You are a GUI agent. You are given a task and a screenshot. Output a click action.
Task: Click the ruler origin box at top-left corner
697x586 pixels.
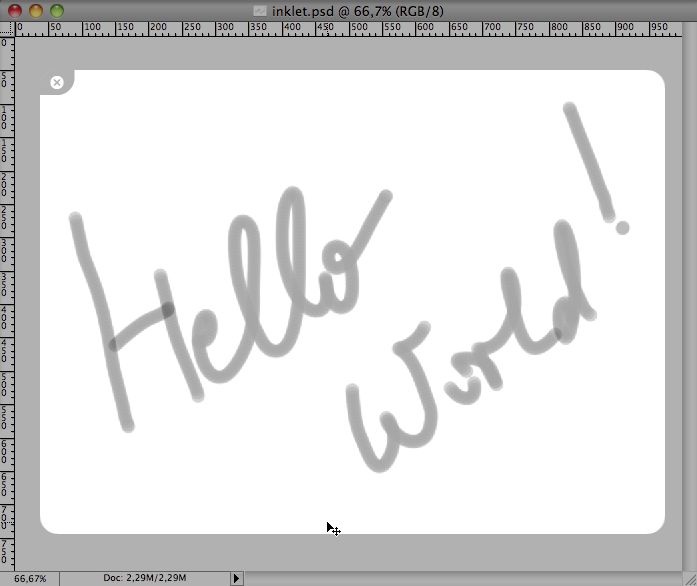pyautogui.click(x=6, y=28)
